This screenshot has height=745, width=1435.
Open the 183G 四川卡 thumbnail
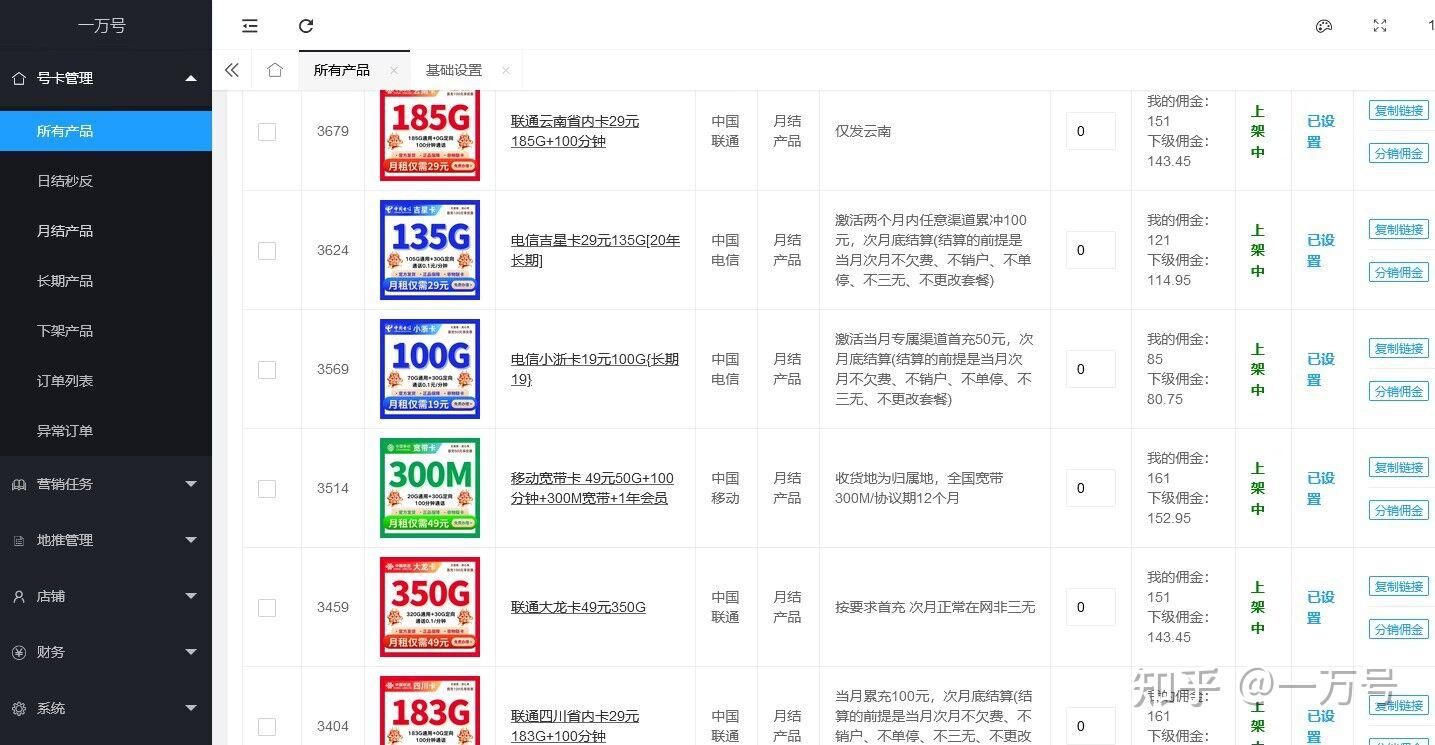[430, 710]
